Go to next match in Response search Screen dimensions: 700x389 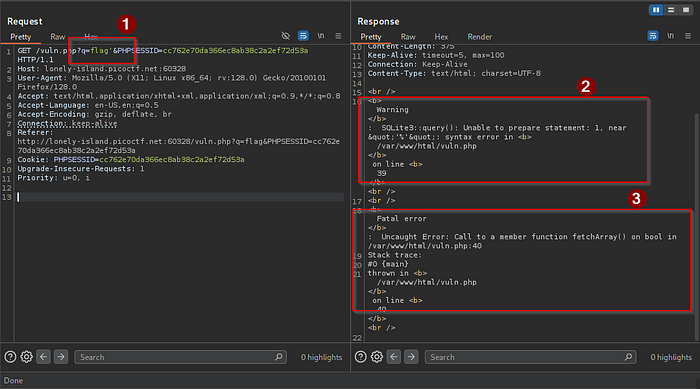click(x=411, y=357)
